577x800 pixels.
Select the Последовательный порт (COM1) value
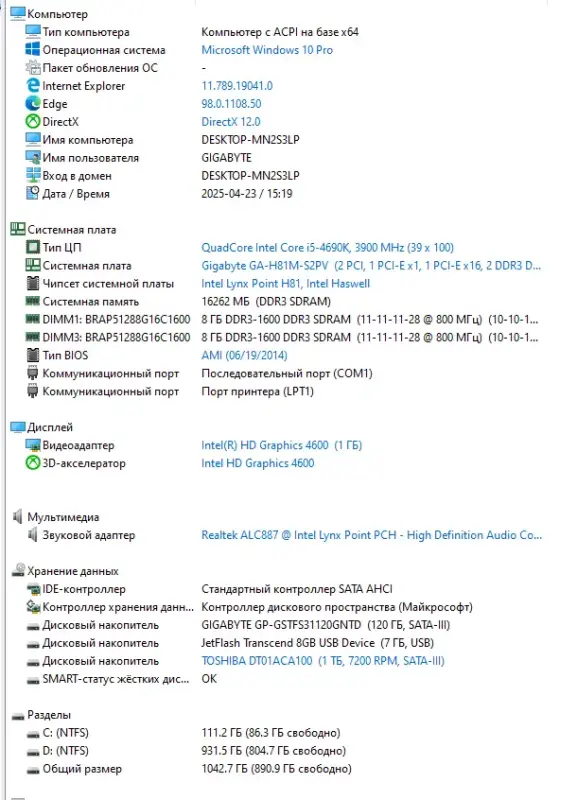287,373
